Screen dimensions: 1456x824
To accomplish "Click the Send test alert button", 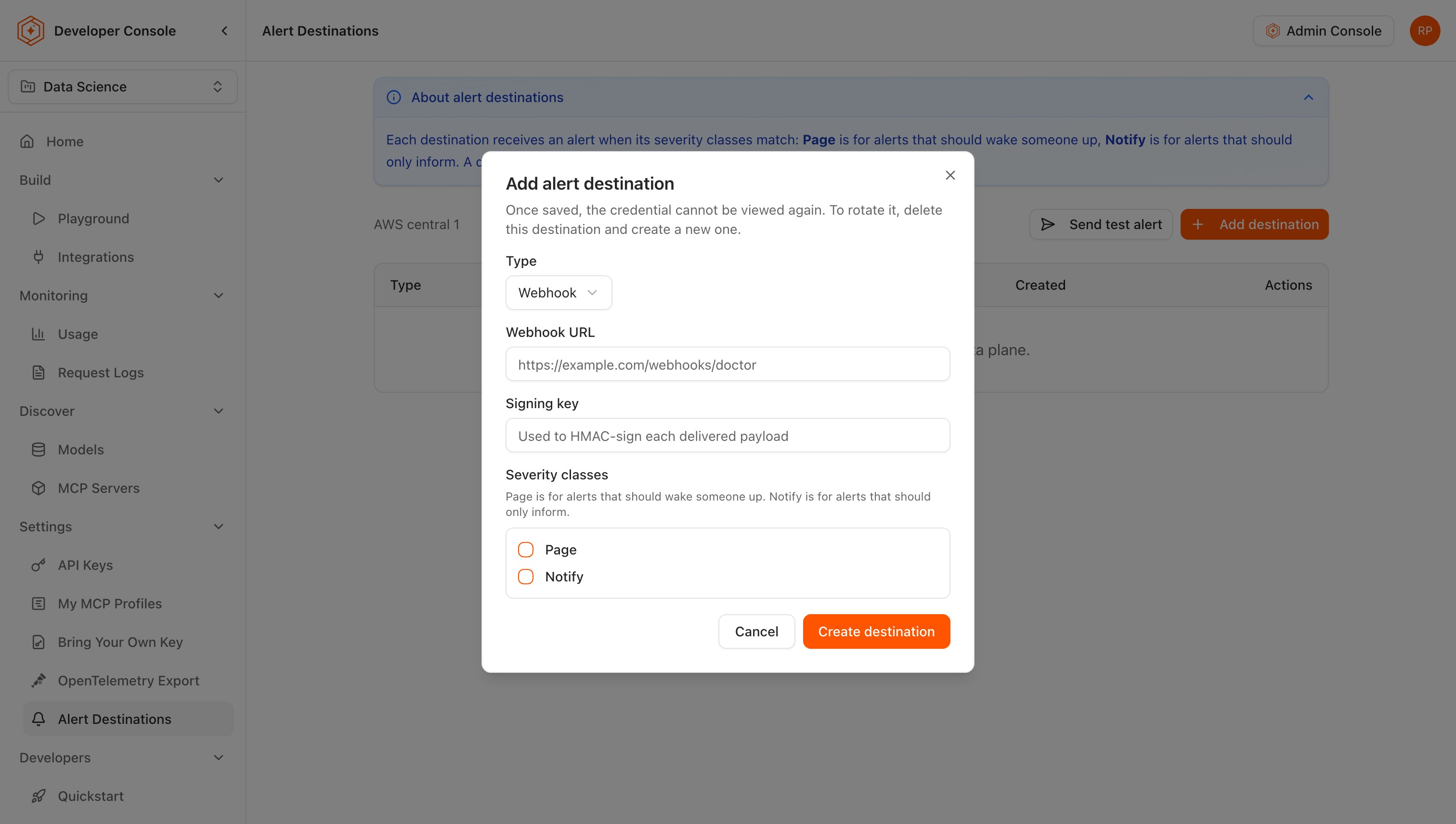I will tap(1101, 224).
